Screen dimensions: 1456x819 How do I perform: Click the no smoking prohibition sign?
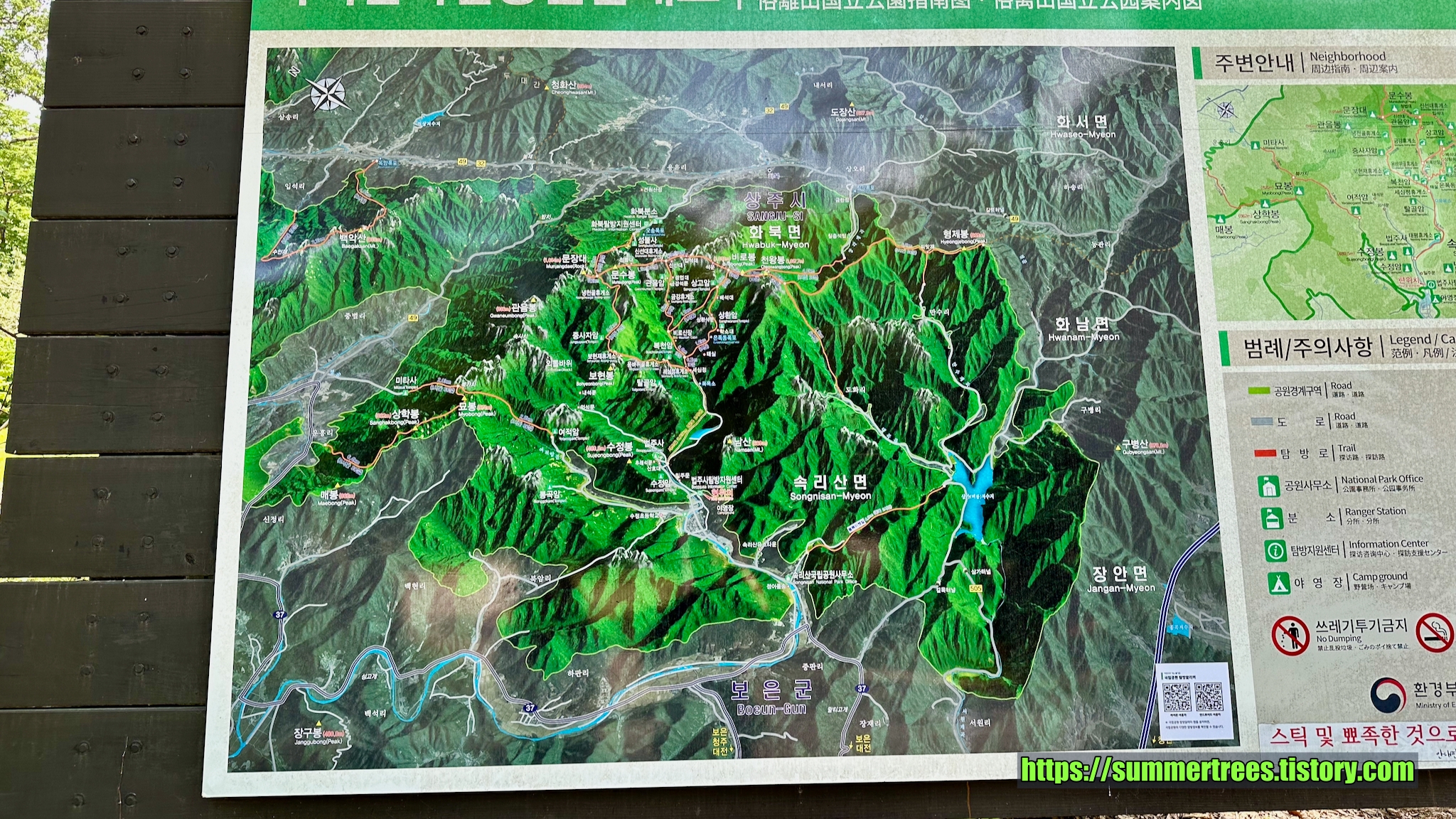[1434, 632]
